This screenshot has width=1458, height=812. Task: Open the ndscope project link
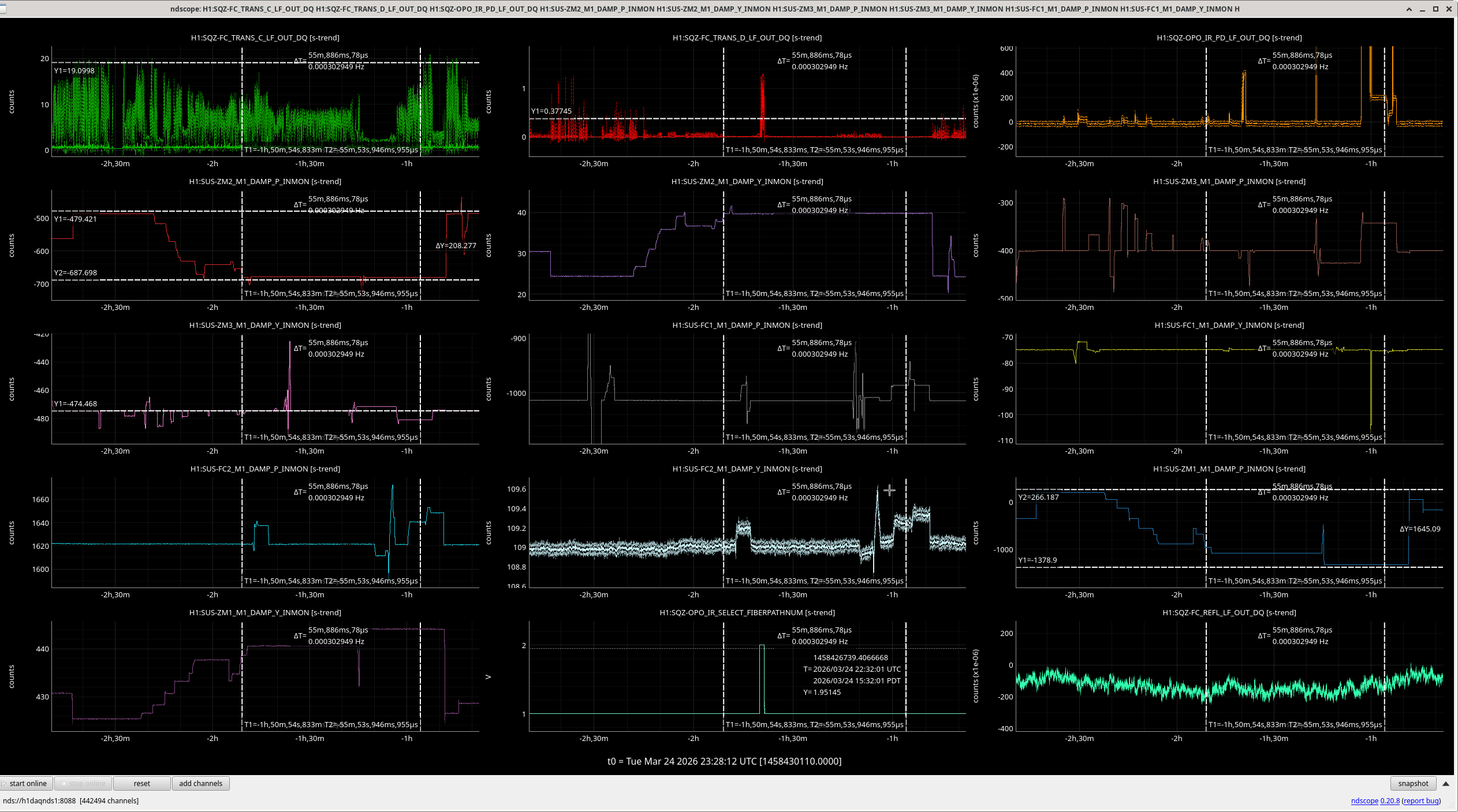tap(1364, 800)
